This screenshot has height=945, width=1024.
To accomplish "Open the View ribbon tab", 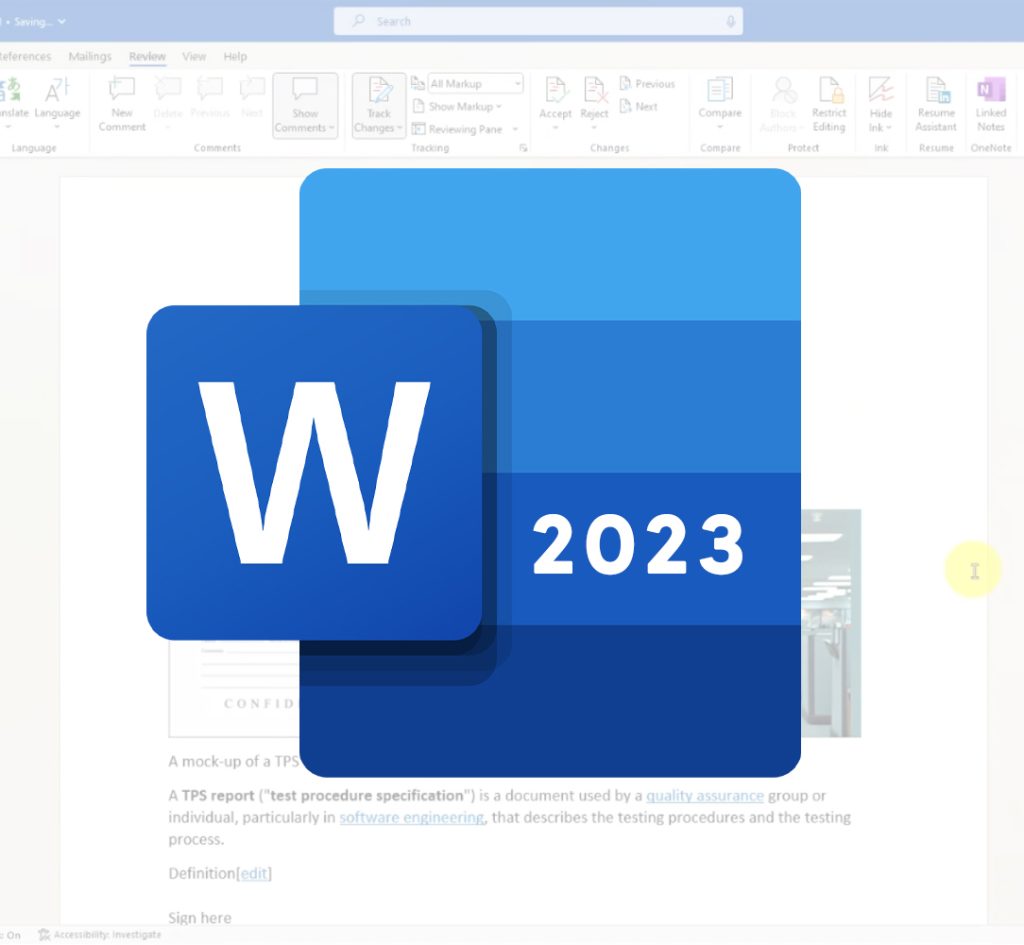I will click(194, 57).
